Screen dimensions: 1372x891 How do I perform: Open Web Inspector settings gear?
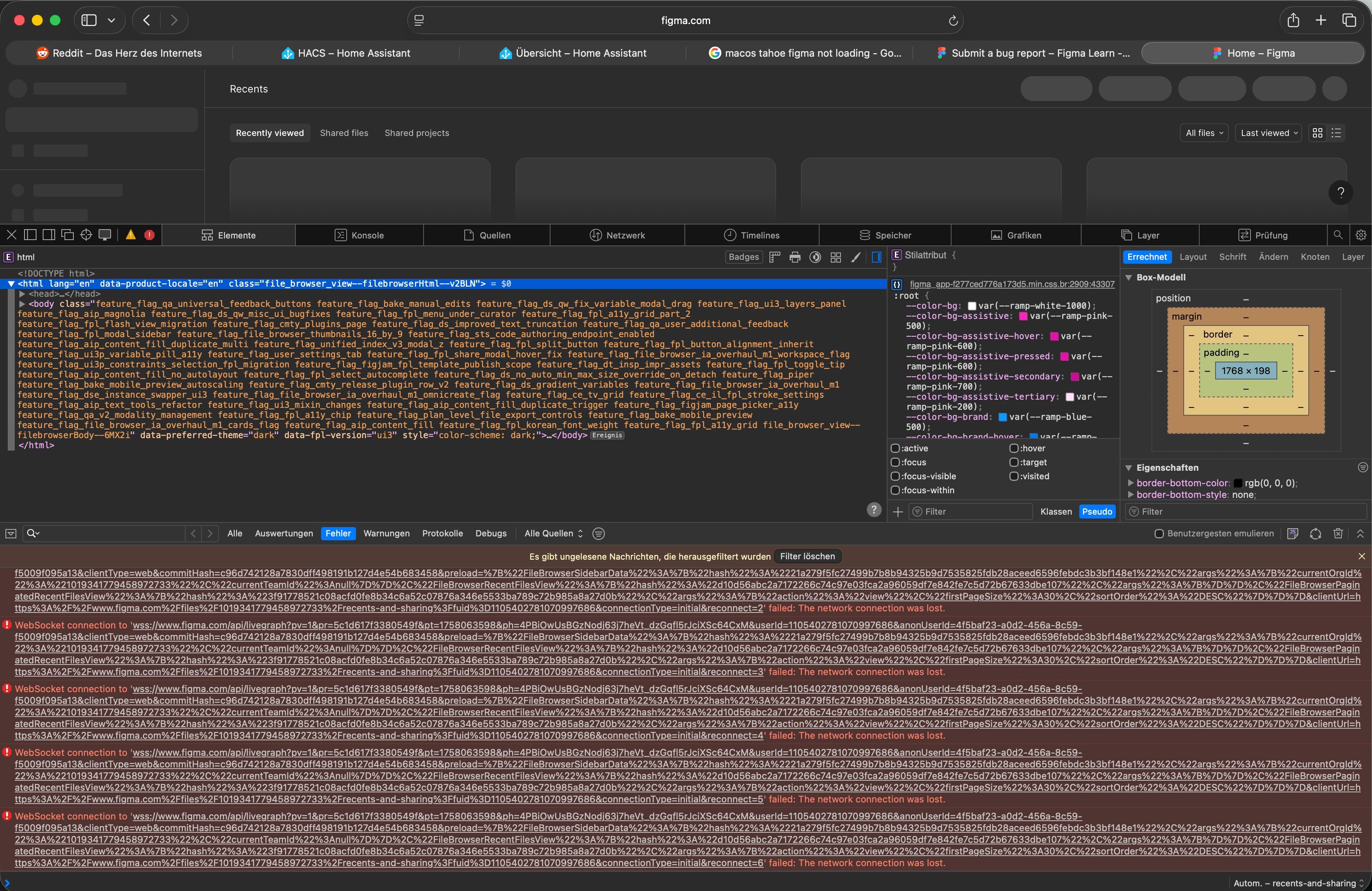pyautogui.click(x=1360, y=235)
